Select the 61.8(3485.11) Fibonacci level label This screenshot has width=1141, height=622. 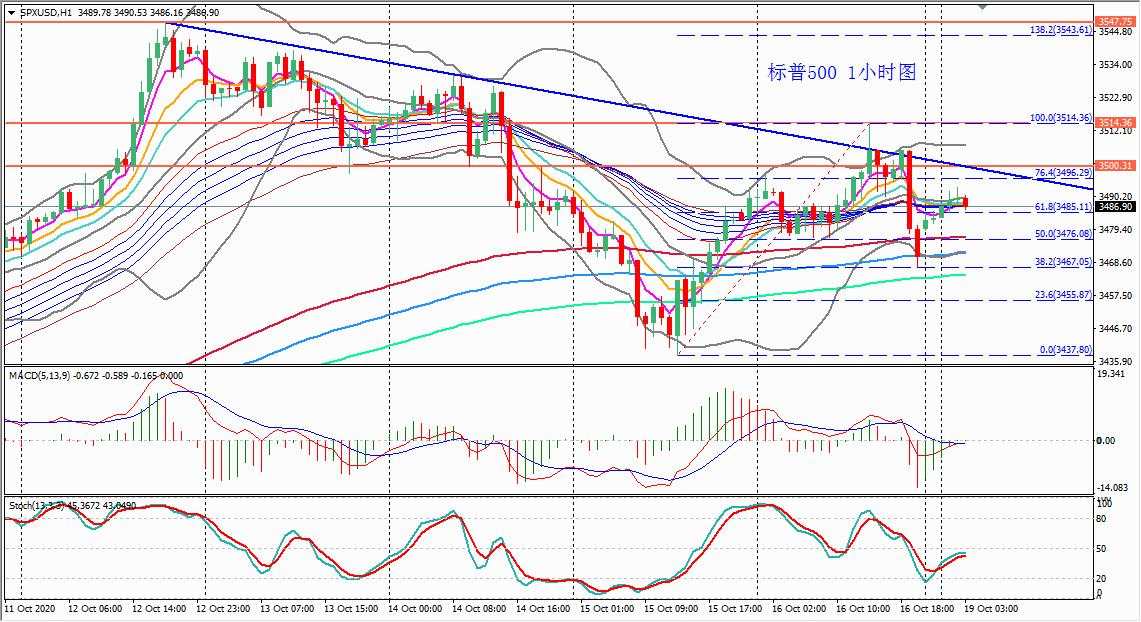tap(1063, 207)
